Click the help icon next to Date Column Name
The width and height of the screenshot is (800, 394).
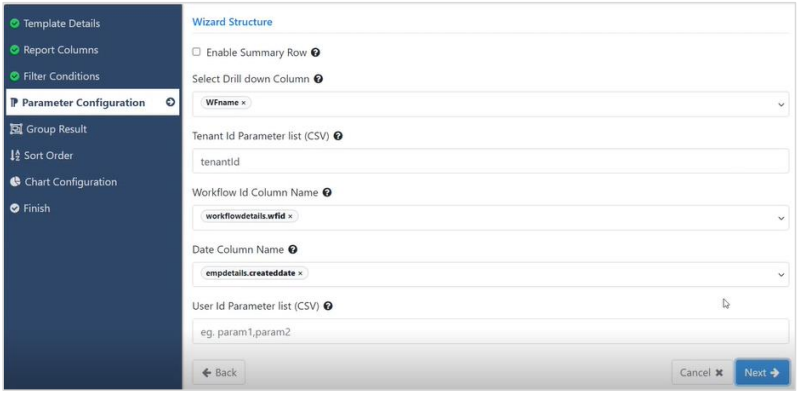point(292,250)
